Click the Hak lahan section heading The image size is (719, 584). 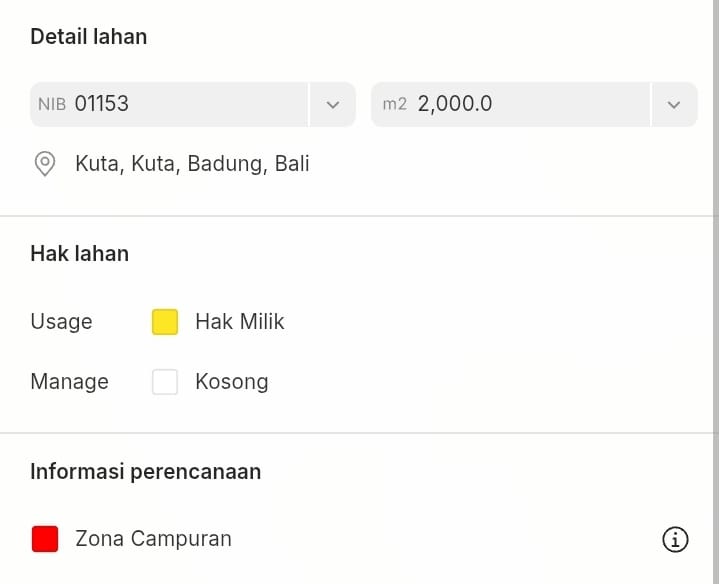tap(80, 254)
